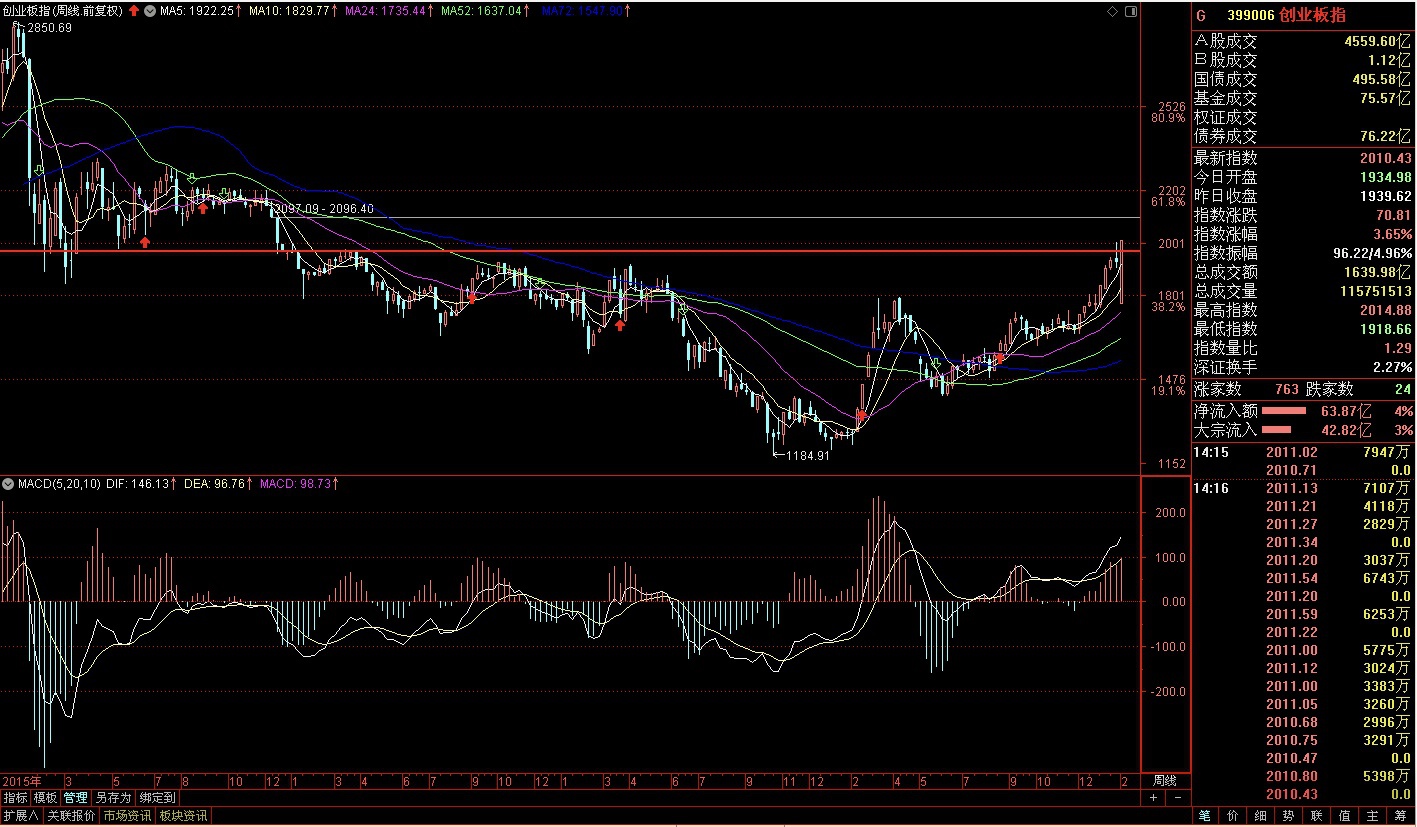Click the minus zoom-out button

(x=1178, y=798)
